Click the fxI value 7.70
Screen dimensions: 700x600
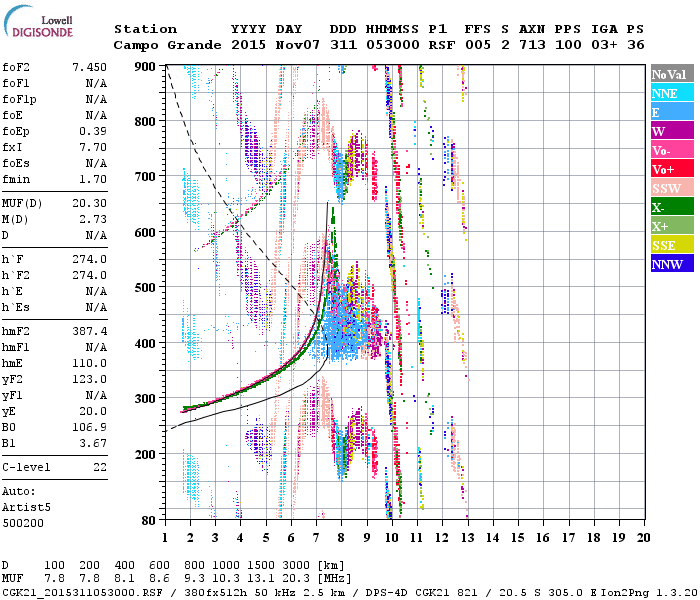click(93, 147)
